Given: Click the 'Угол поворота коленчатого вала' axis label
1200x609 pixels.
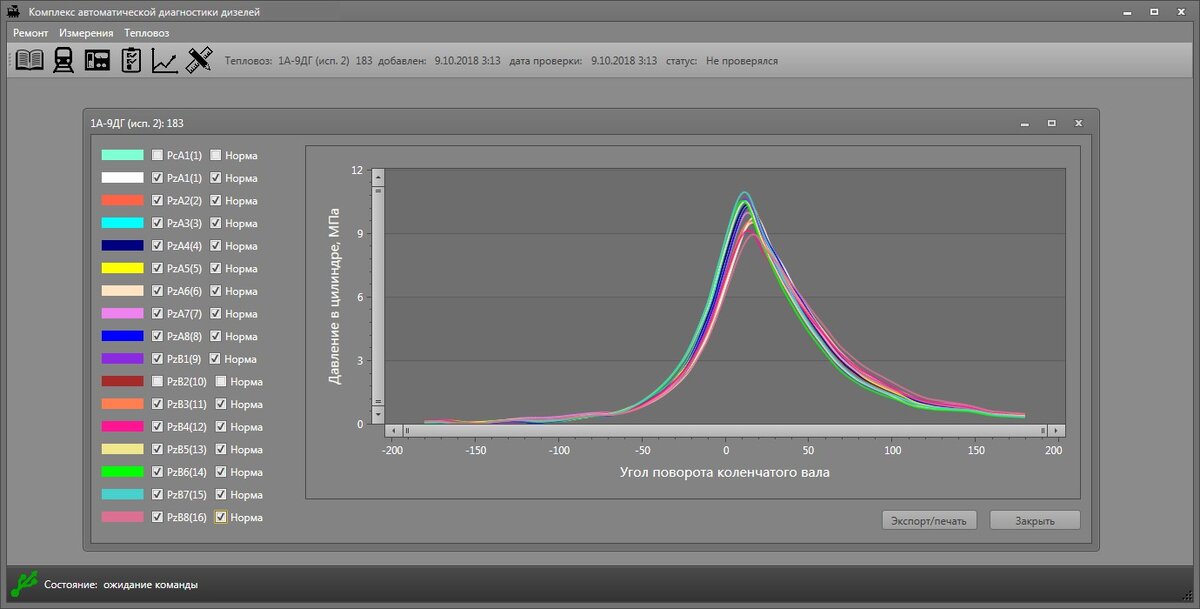Looking at the screenshot, I should pos(724,472).
